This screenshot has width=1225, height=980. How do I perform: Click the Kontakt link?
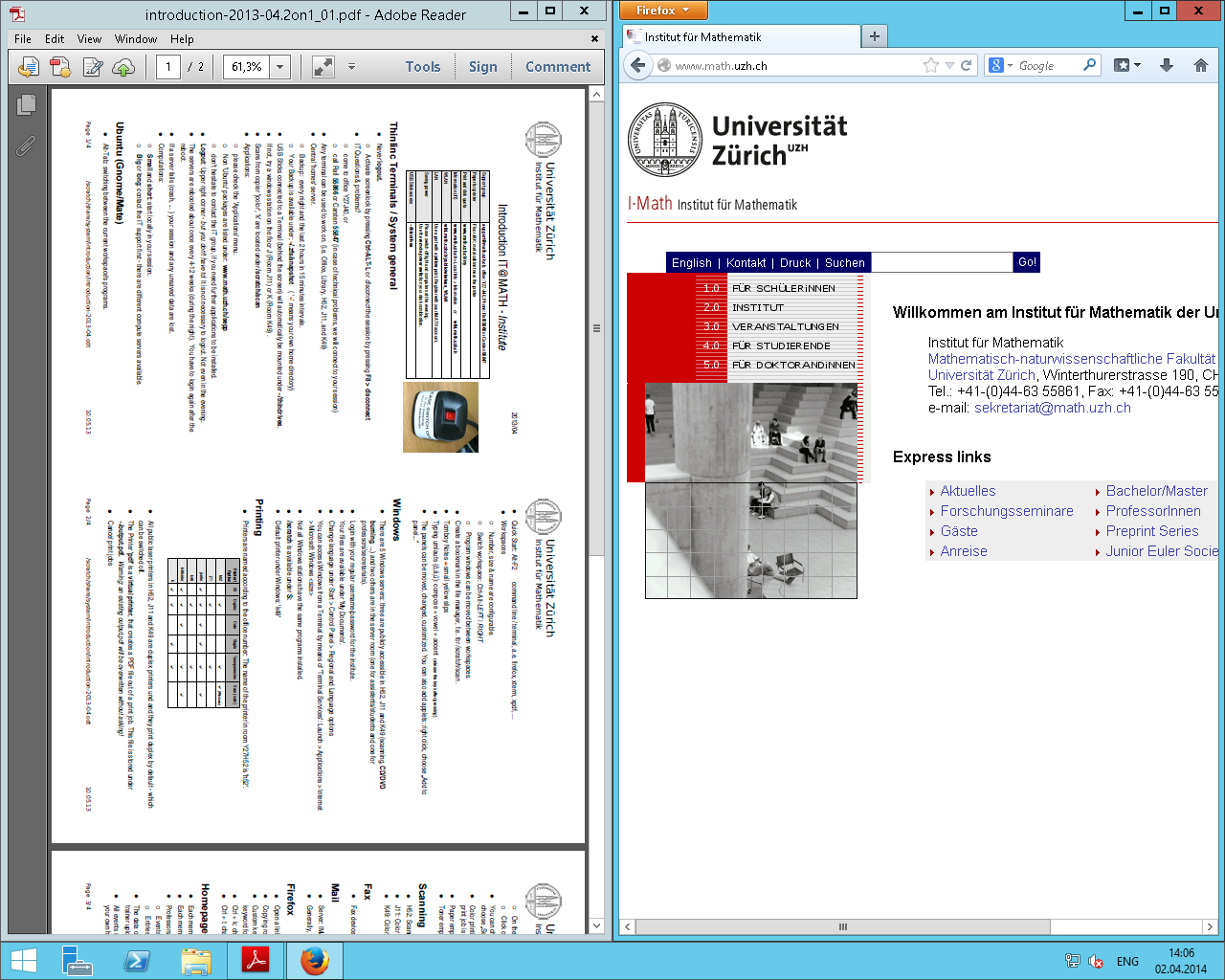tap(746, 262)
